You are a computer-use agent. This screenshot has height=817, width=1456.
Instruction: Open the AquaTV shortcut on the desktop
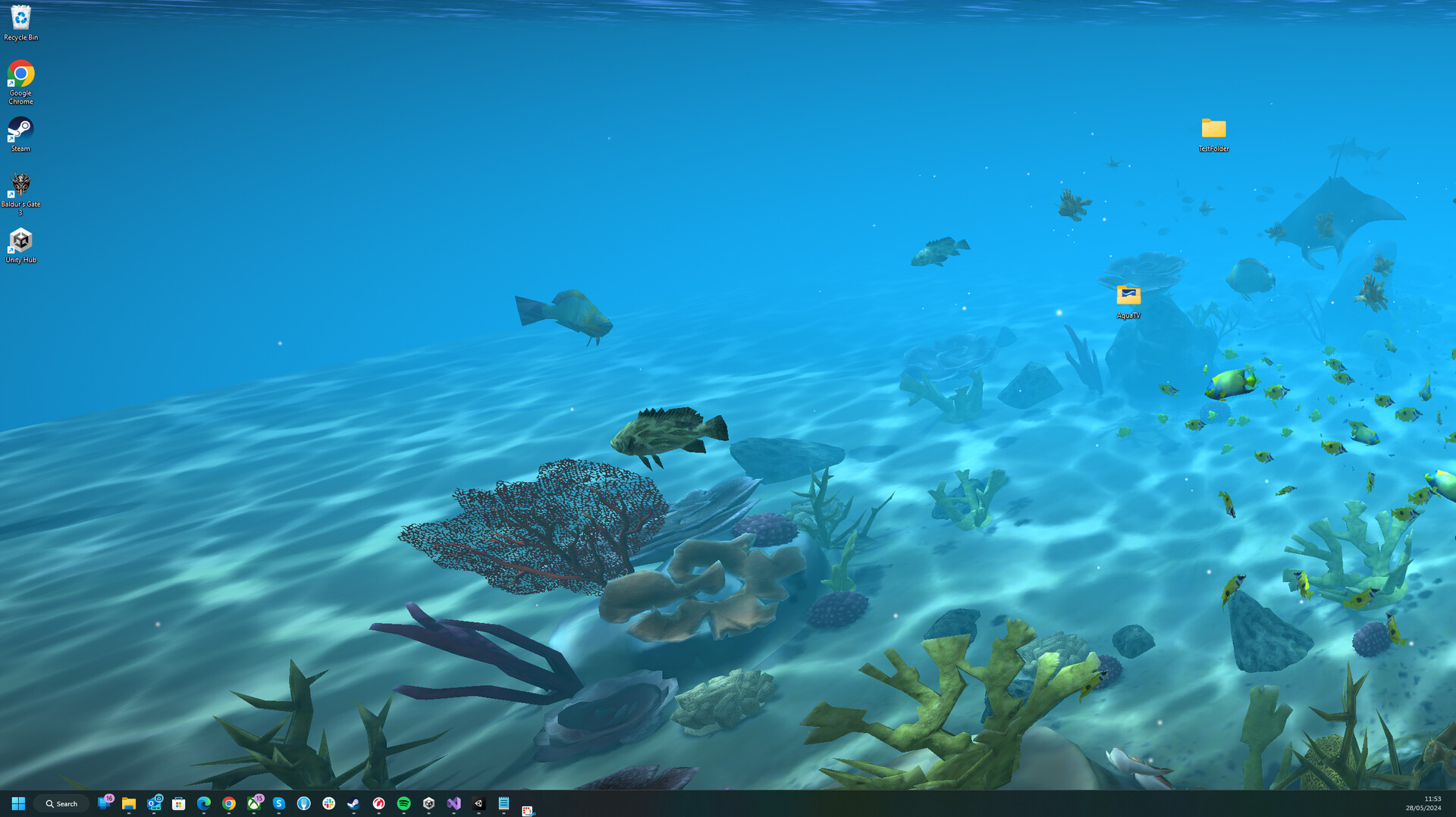click(x=1128, y=297)
